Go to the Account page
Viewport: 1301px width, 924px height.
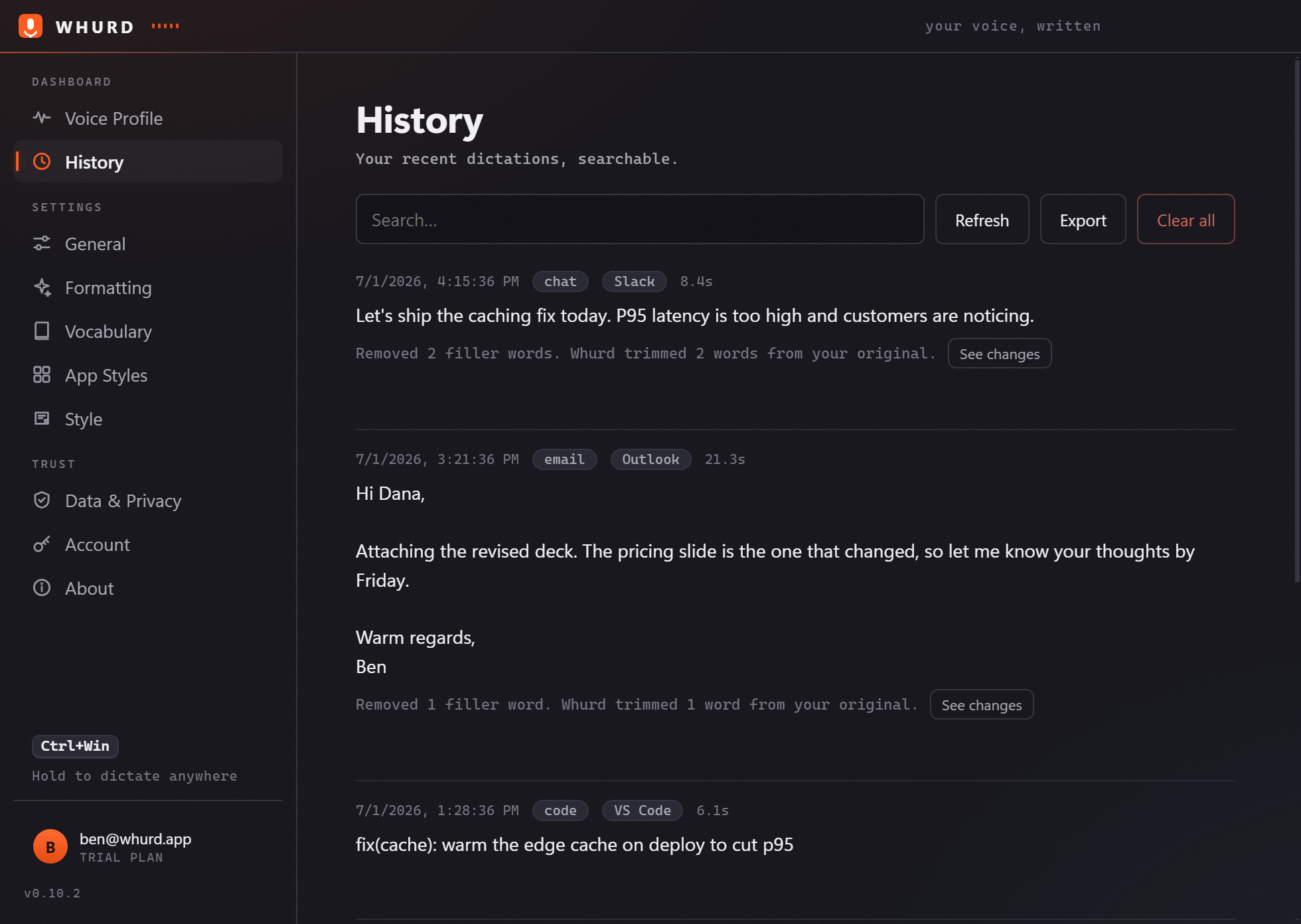[x=148, y=544]
